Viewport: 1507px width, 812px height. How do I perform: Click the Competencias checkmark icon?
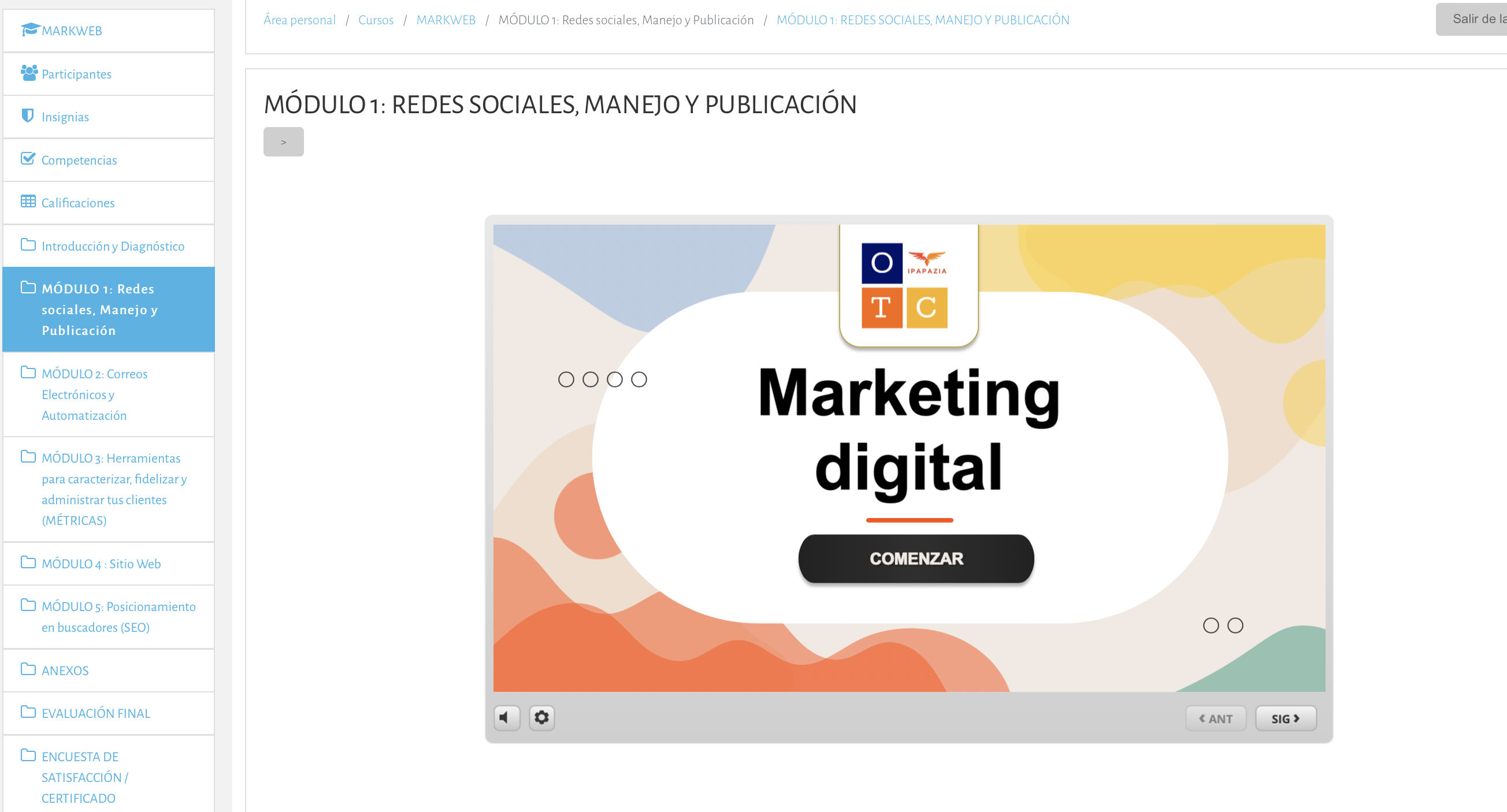pos(28,158)
